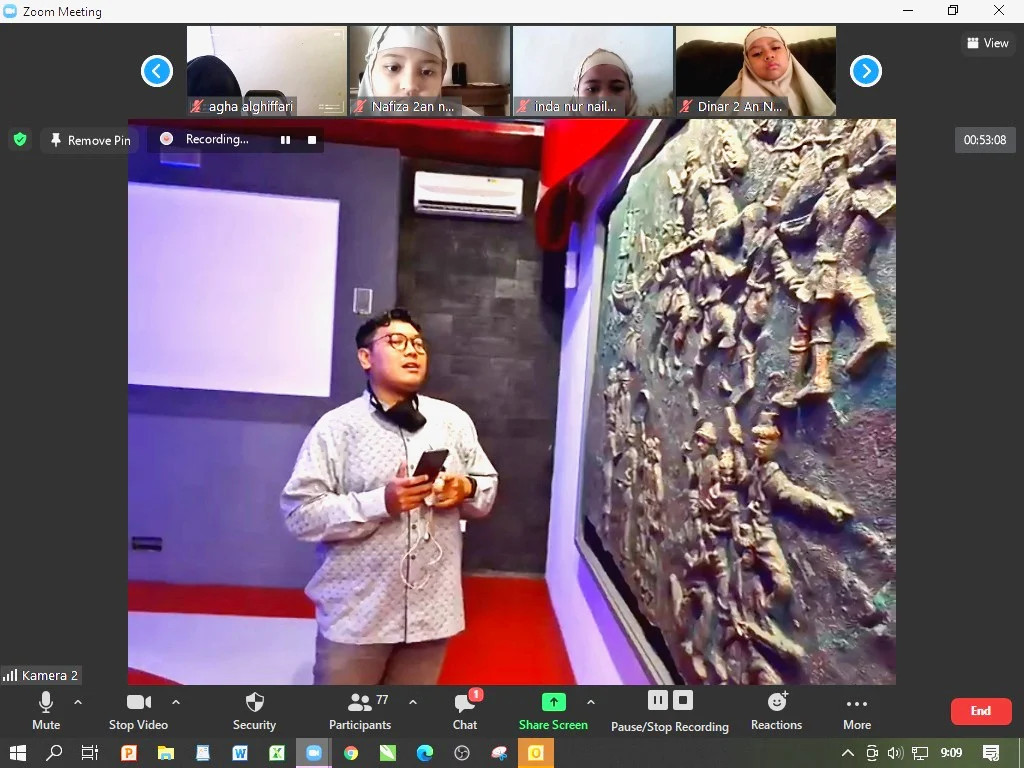The width and height of the screenshot is (1024, 768).
Task: Click the green encryption shield icon
Action: point(20,140)
